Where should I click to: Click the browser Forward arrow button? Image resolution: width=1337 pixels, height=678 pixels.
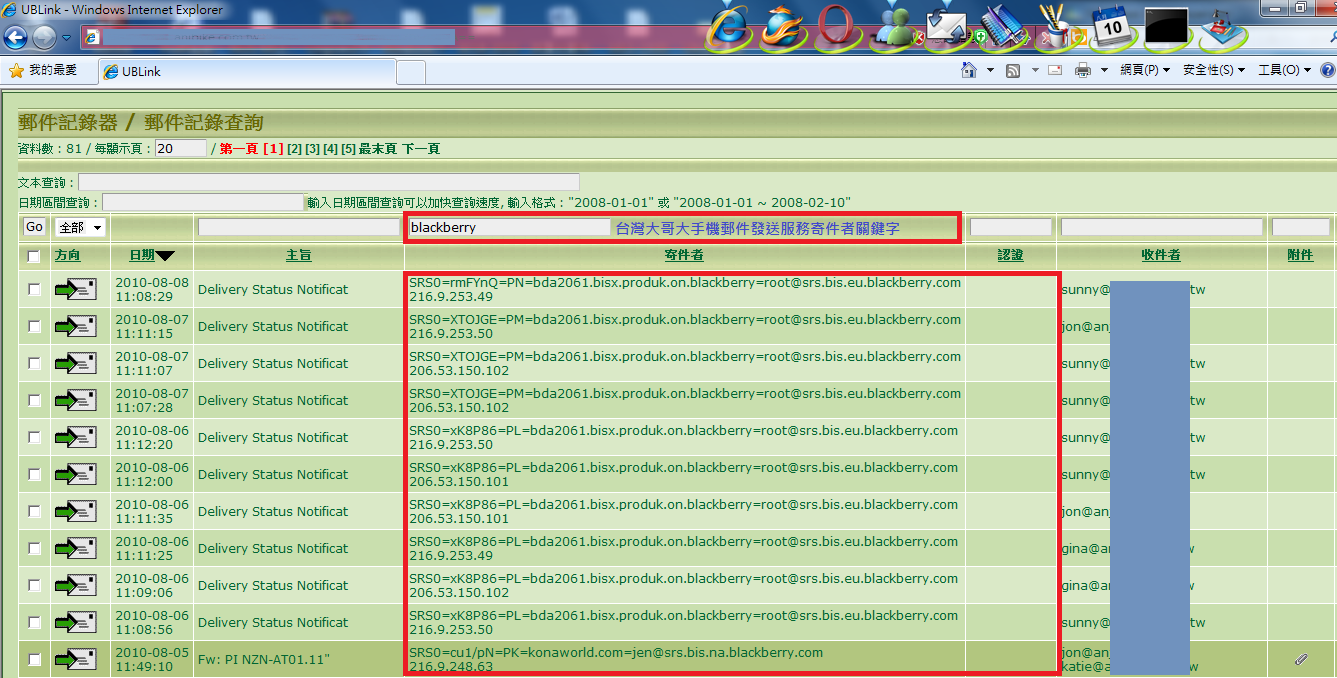point(44,37)
